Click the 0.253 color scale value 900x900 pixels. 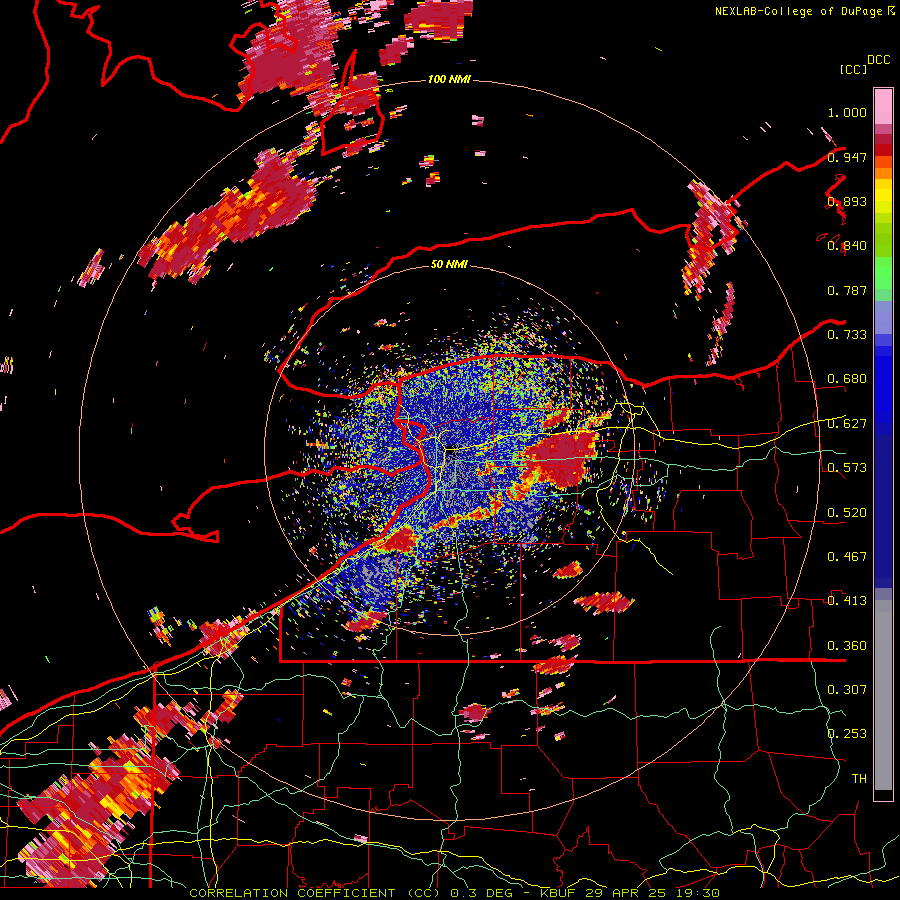point(847,734)
